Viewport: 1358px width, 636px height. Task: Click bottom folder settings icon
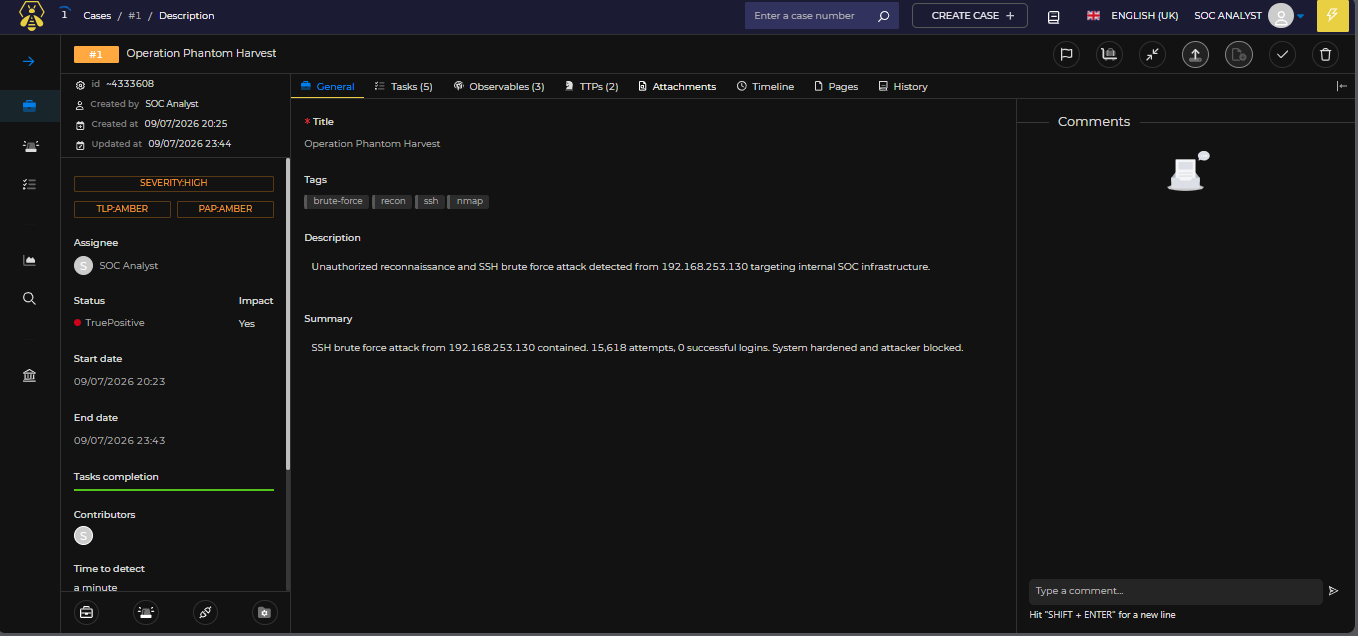pos(264,613)
